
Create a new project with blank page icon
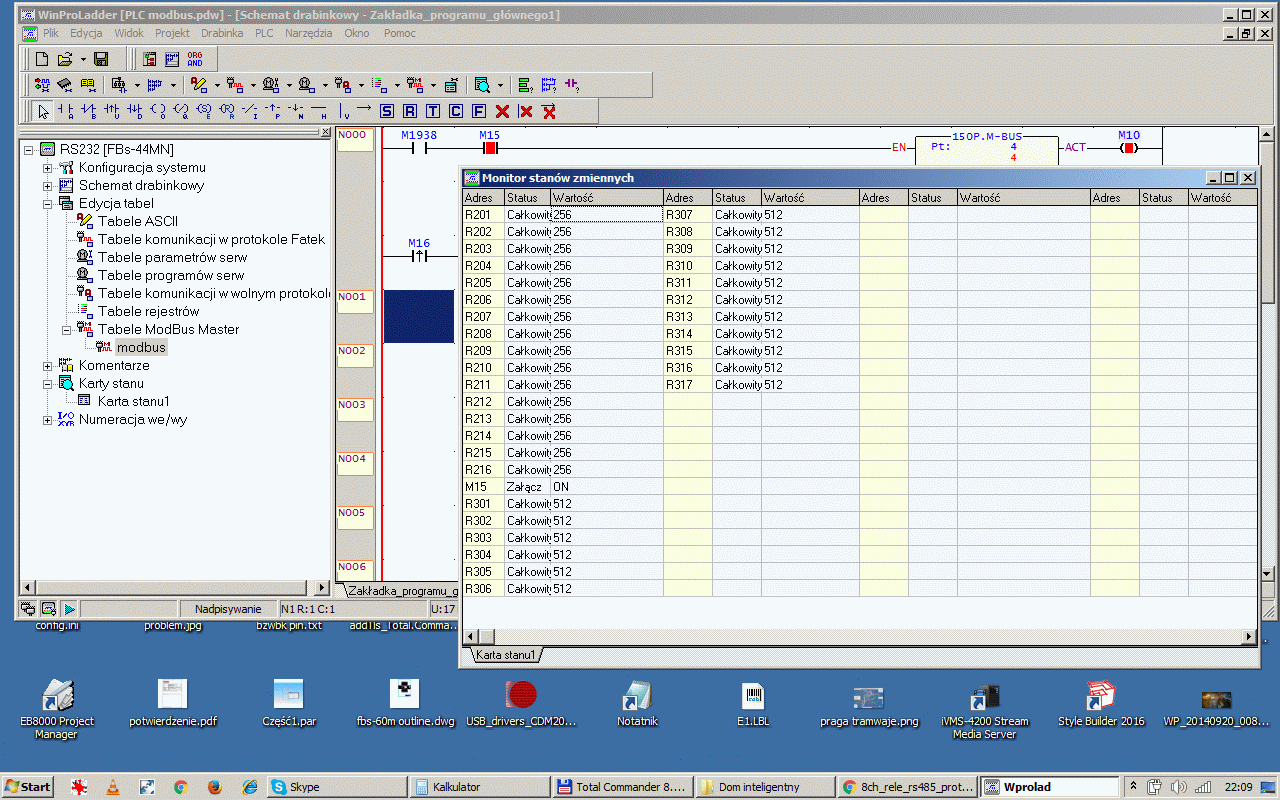click(x=42, y=60)
